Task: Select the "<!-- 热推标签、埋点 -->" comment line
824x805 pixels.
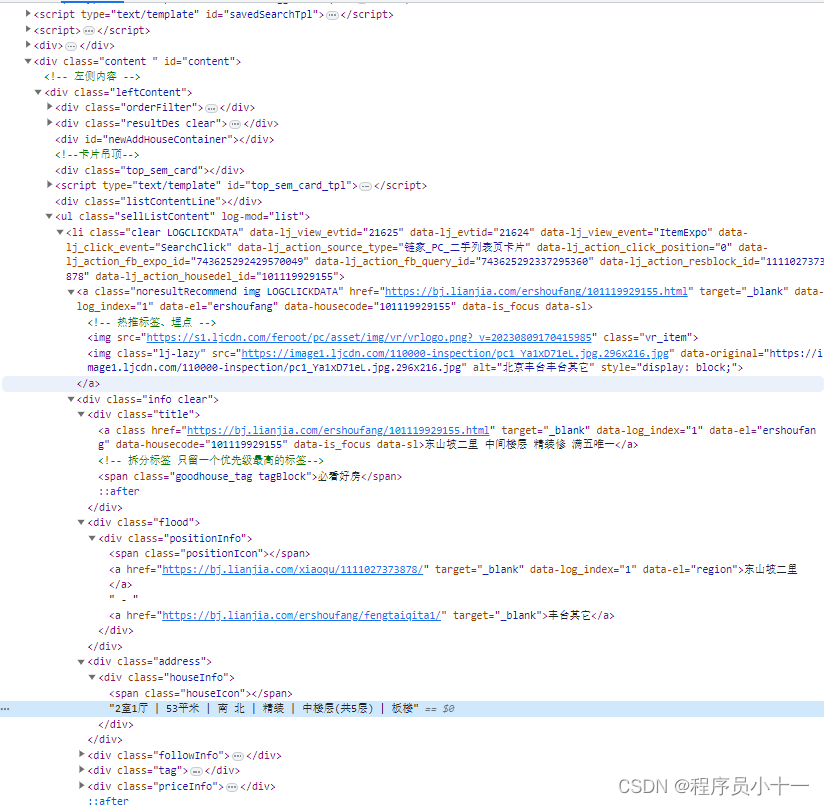Action: 152,322
